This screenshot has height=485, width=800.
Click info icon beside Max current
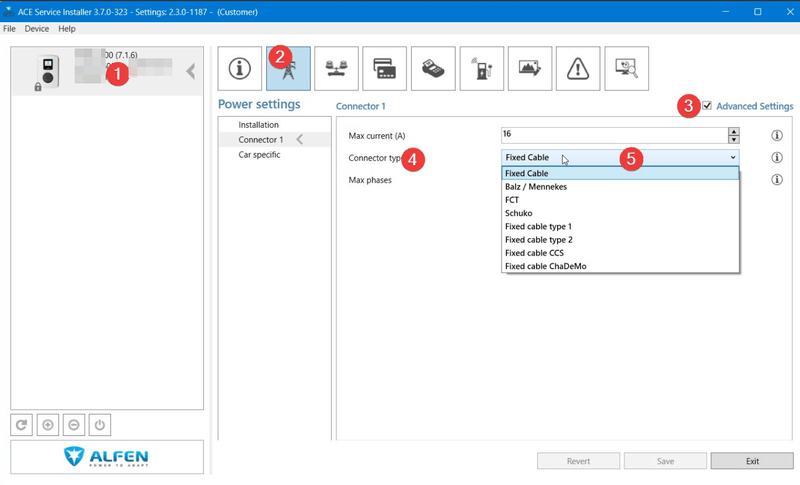[x=777, y=135]
